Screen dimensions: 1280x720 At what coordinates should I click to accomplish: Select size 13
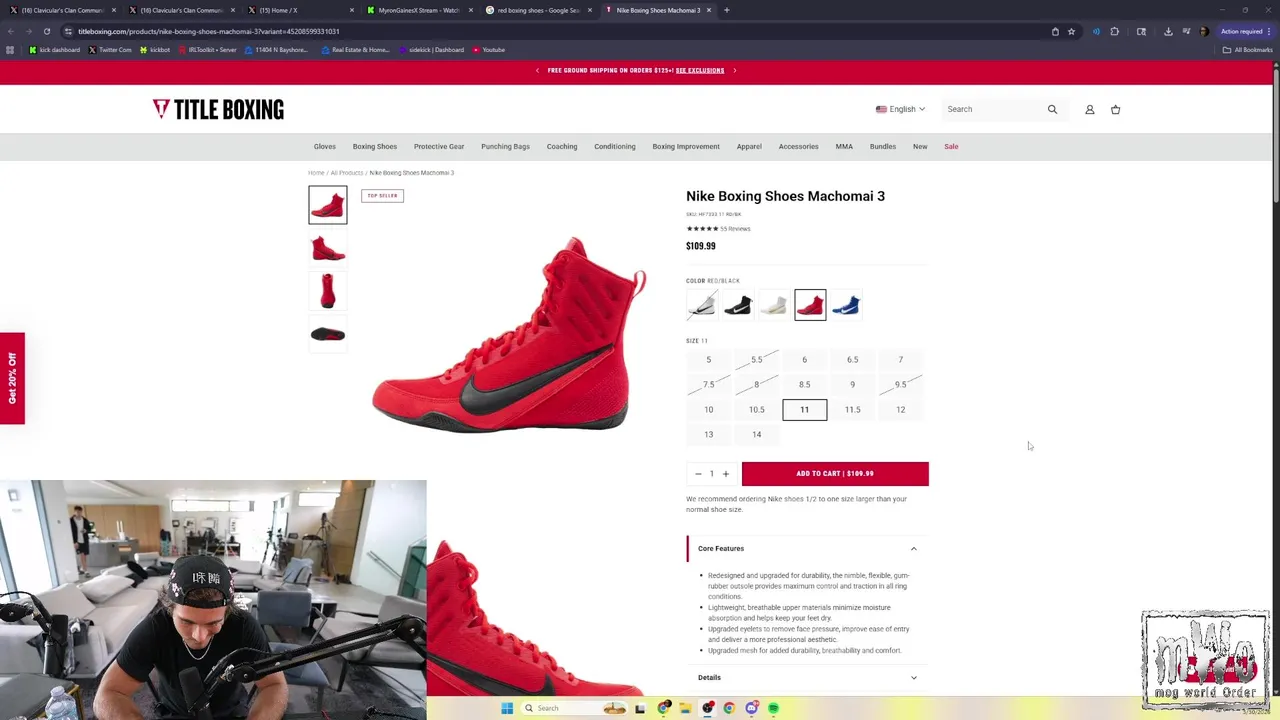708,435
